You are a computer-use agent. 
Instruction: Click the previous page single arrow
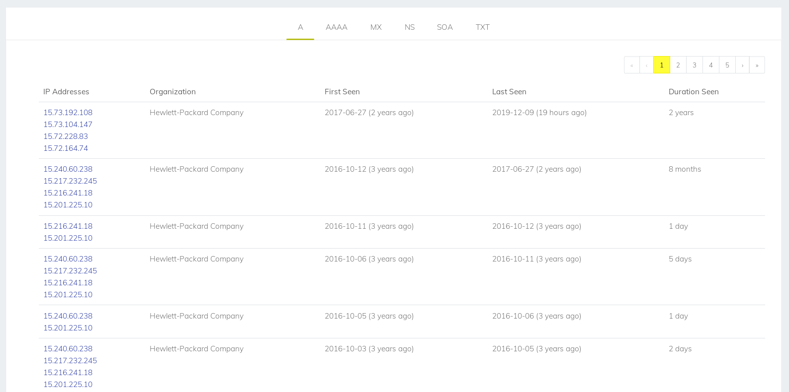point(646,65)
